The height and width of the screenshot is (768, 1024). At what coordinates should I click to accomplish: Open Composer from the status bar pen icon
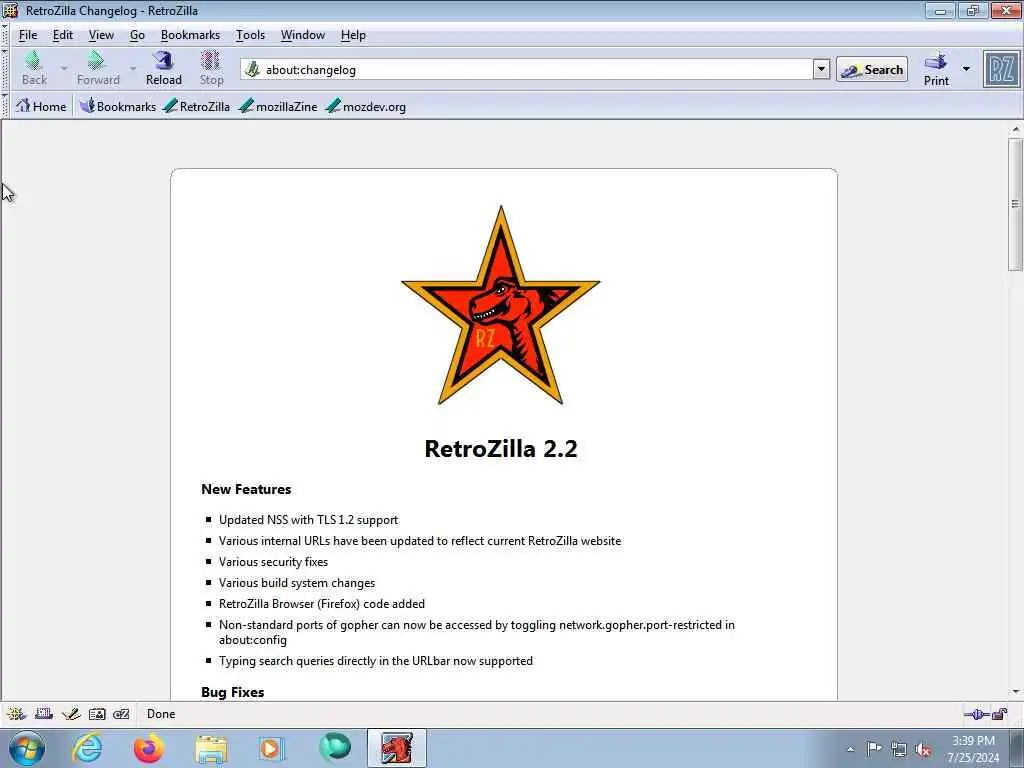tap(71, 714)
